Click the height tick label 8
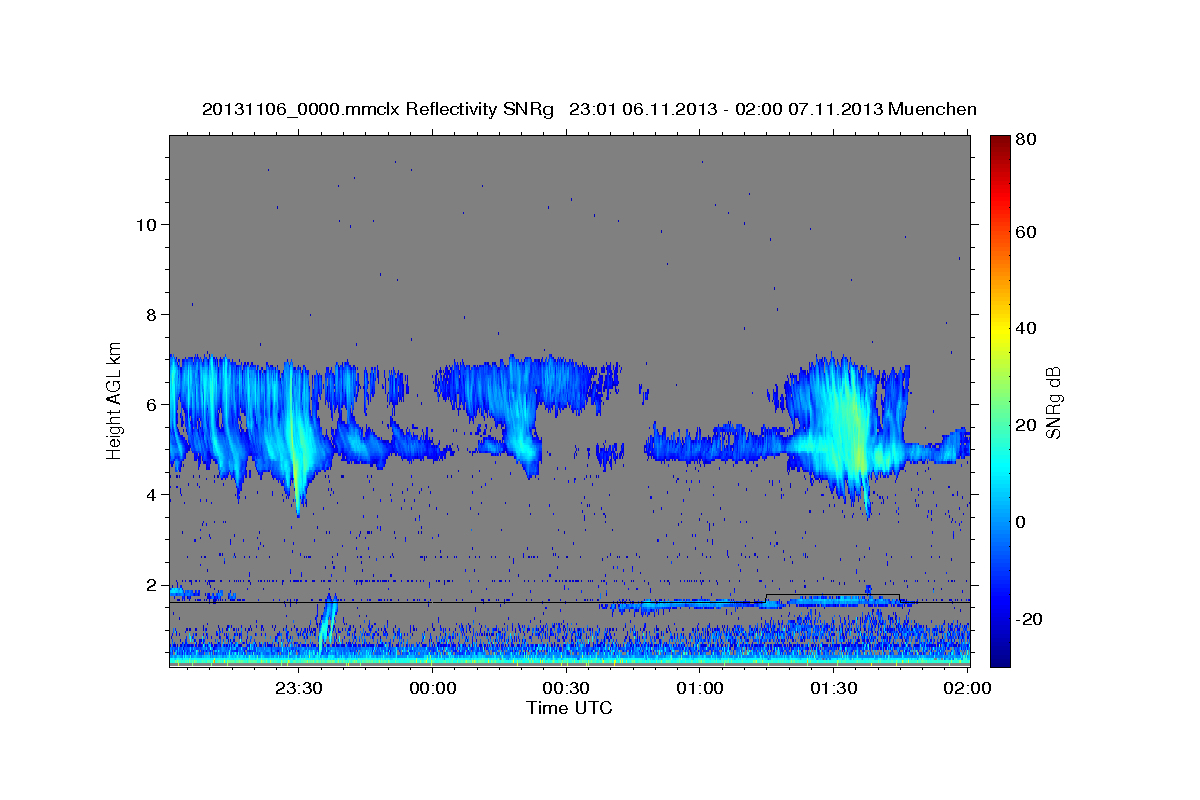 point(152,314)
